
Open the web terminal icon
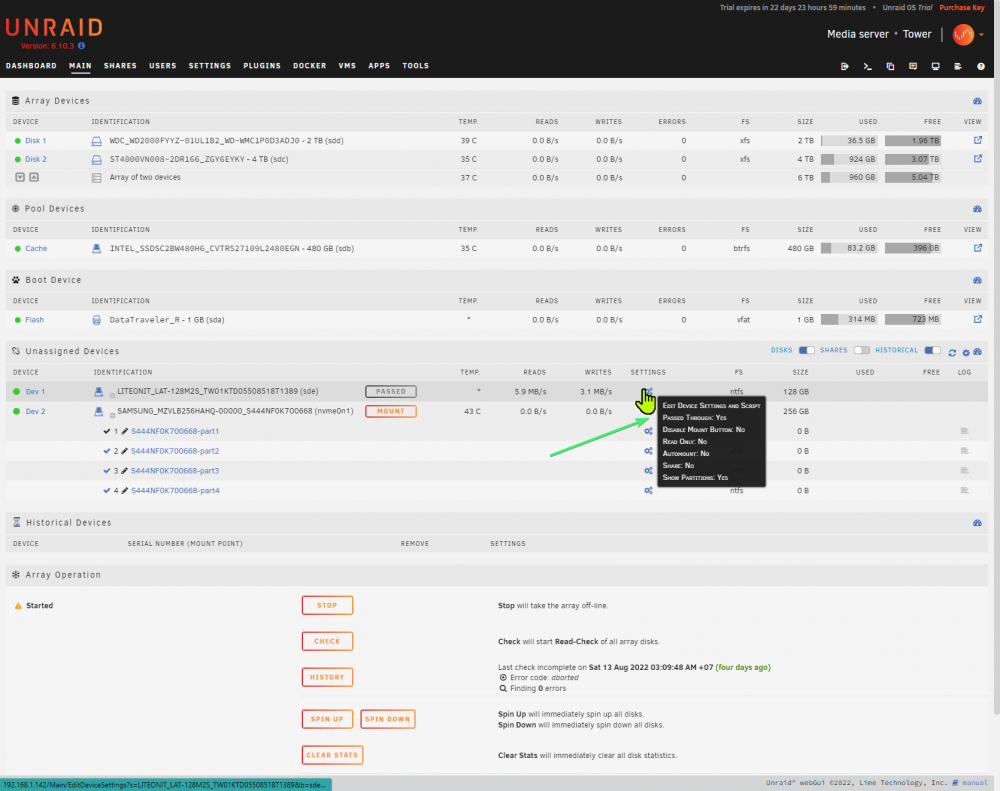[x=867, y=66]
